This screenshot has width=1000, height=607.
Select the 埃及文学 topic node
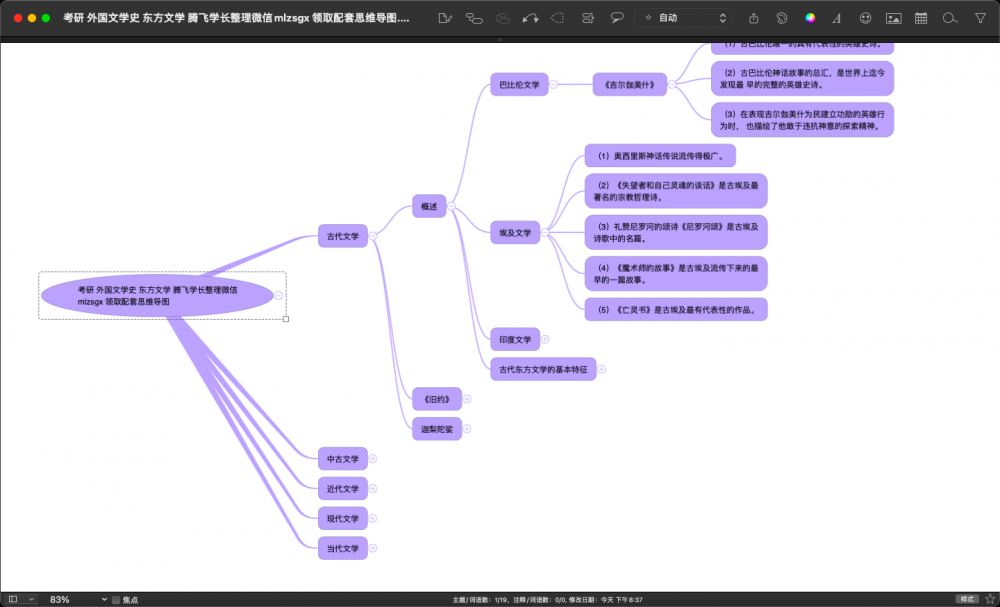515,233
